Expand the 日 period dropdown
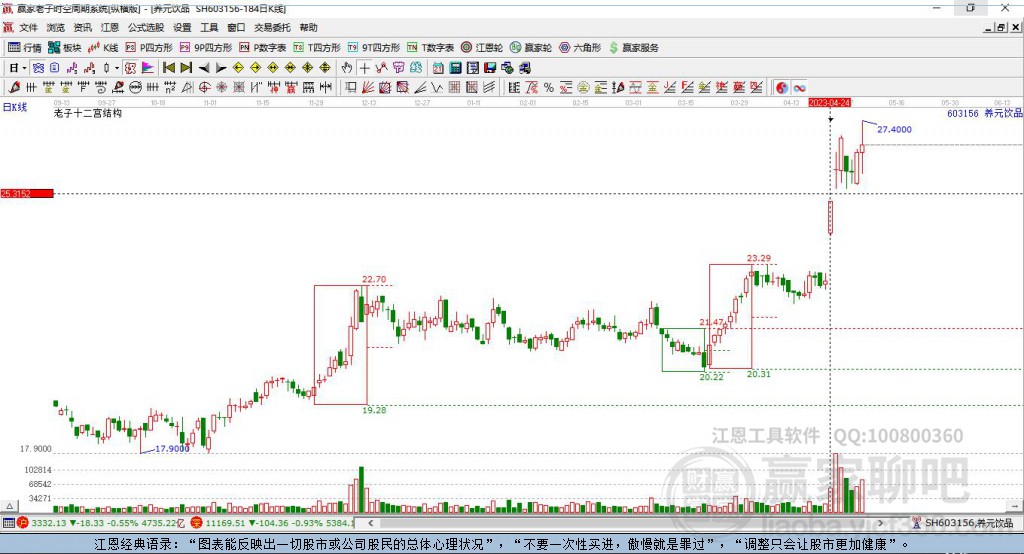Screen dimensions: 1024x554 coord(24,68)
